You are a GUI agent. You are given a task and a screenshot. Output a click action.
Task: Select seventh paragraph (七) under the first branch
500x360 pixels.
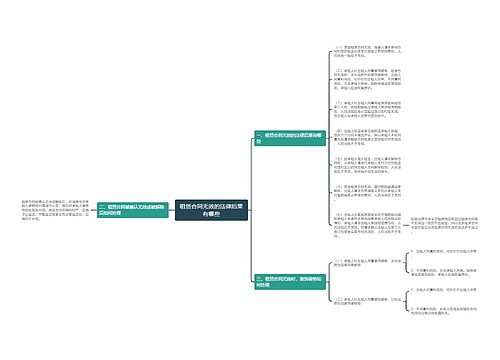tap(368, 225)
